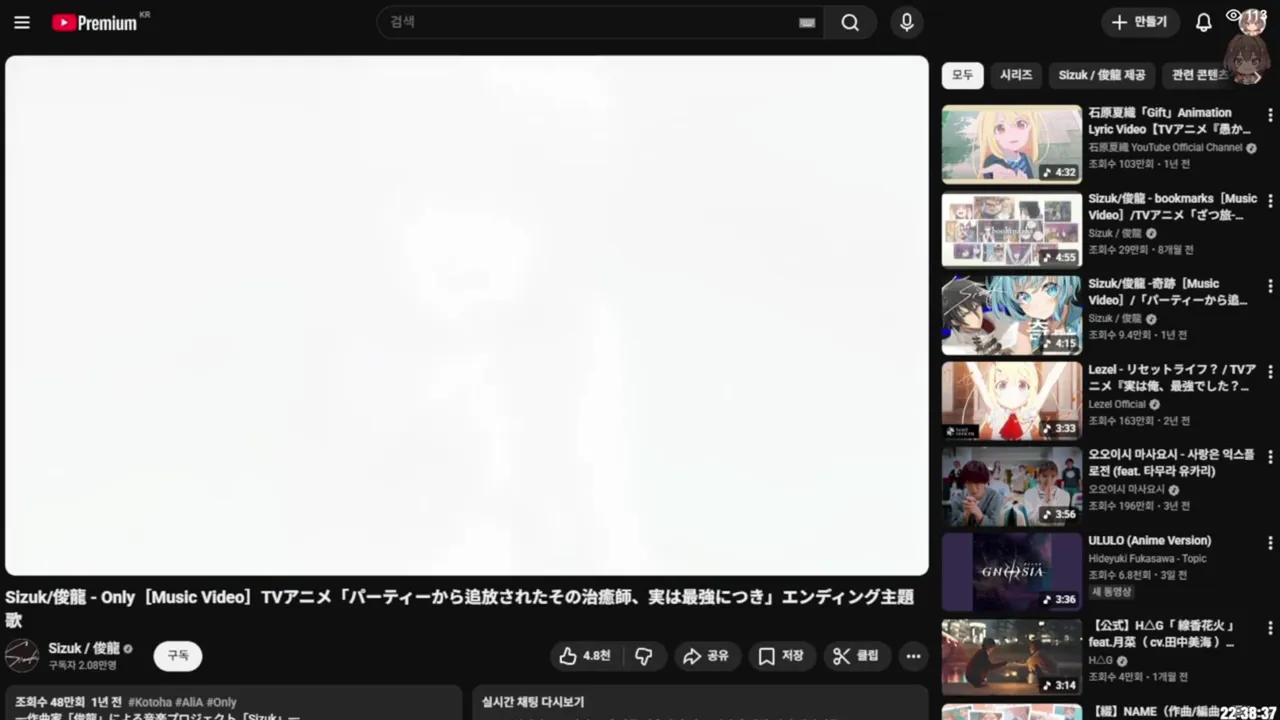This screenshot has height=720, width=1280.
Task: Focus the 검색 search field
Action: tap(600, 22)
